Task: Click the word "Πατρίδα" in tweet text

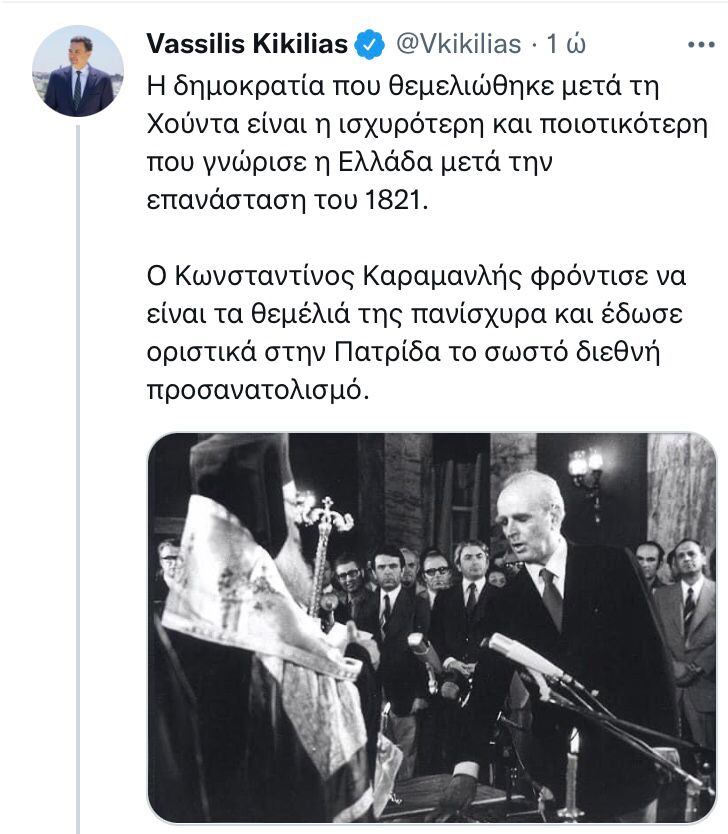Action: pyautogui.click(x=388, y=352)
